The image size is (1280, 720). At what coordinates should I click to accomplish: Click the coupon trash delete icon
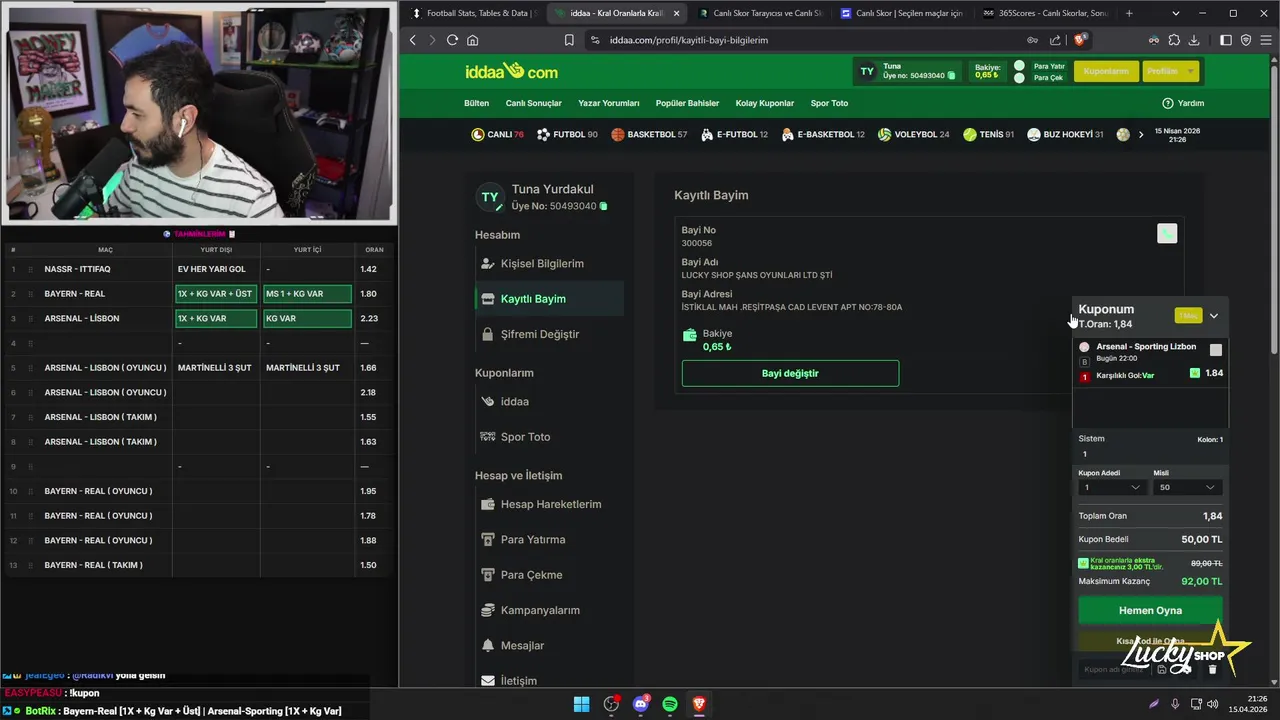[1212, 669]
